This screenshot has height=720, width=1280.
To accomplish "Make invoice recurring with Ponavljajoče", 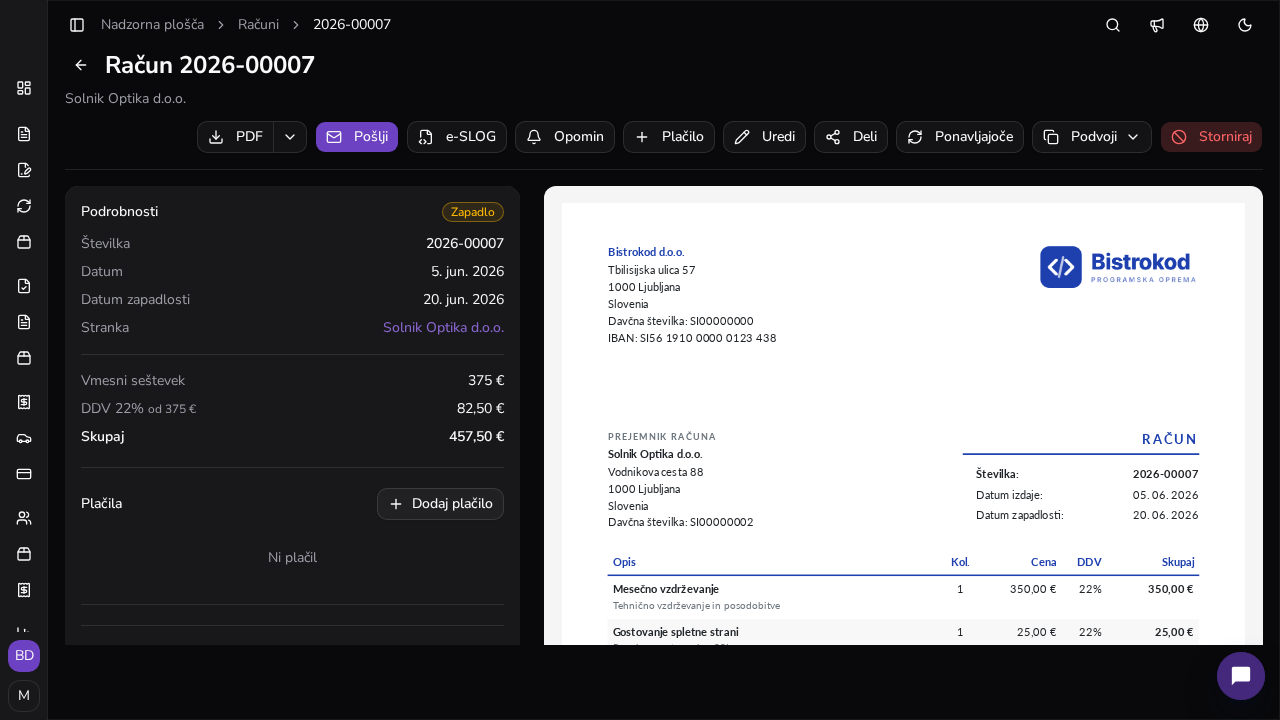I will (x=960, y=137).
